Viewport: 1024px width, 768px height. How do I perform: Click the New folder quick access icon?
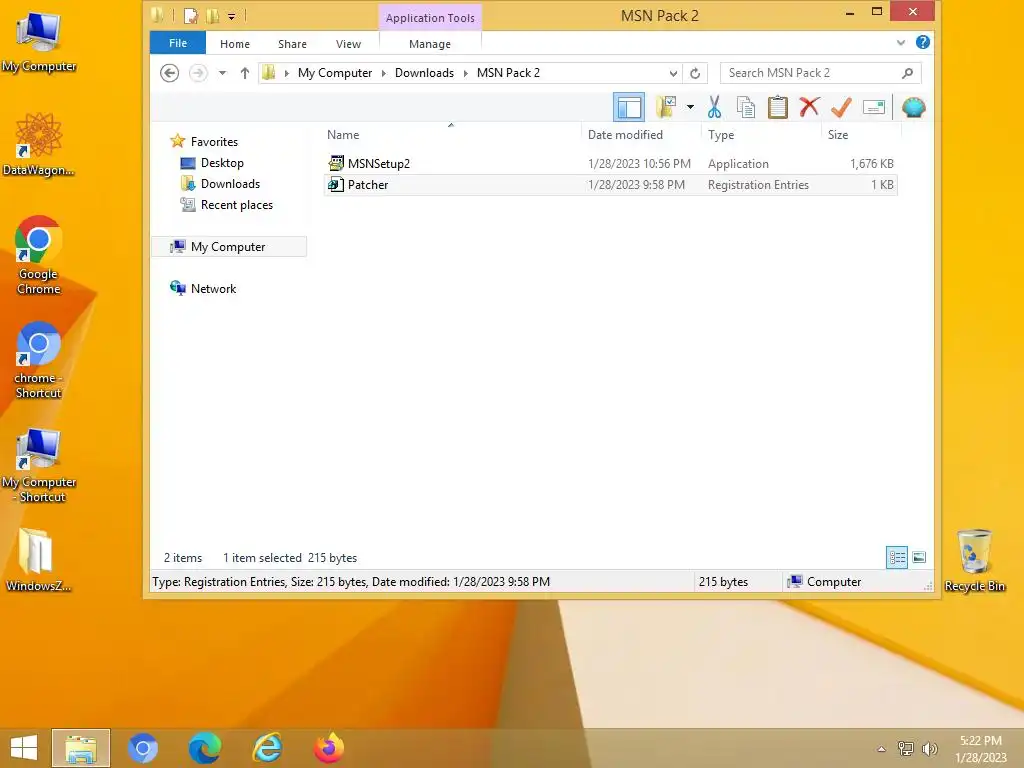click(212, 15)
